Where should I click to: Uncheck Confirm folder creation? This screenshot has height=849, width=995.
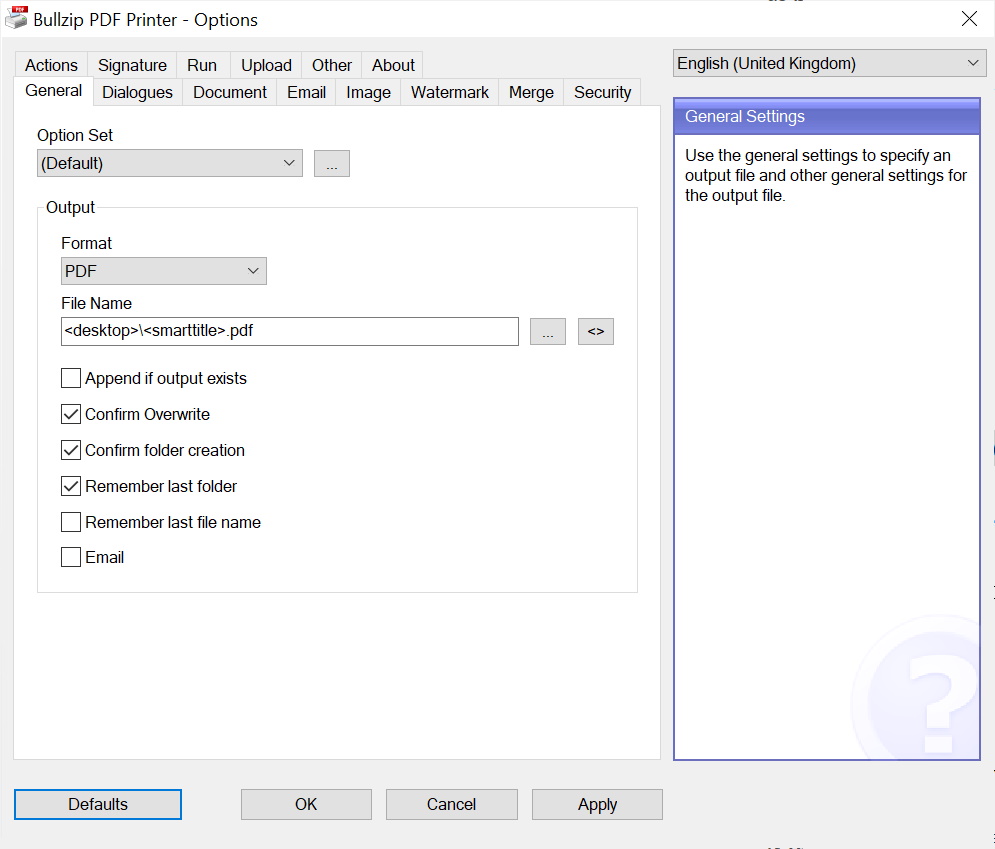pyautogui.click(x=70, y=450)
